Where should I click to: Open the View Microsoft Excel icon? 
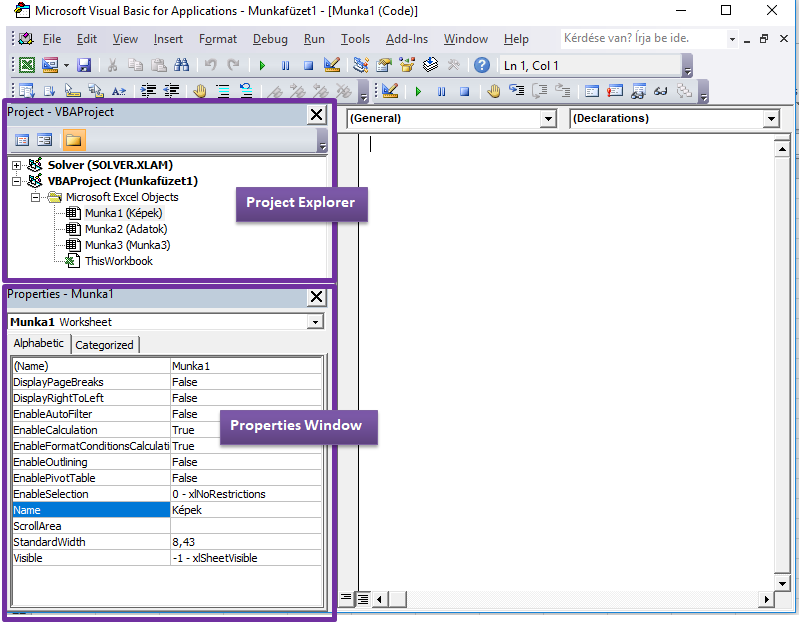(27, 65)
